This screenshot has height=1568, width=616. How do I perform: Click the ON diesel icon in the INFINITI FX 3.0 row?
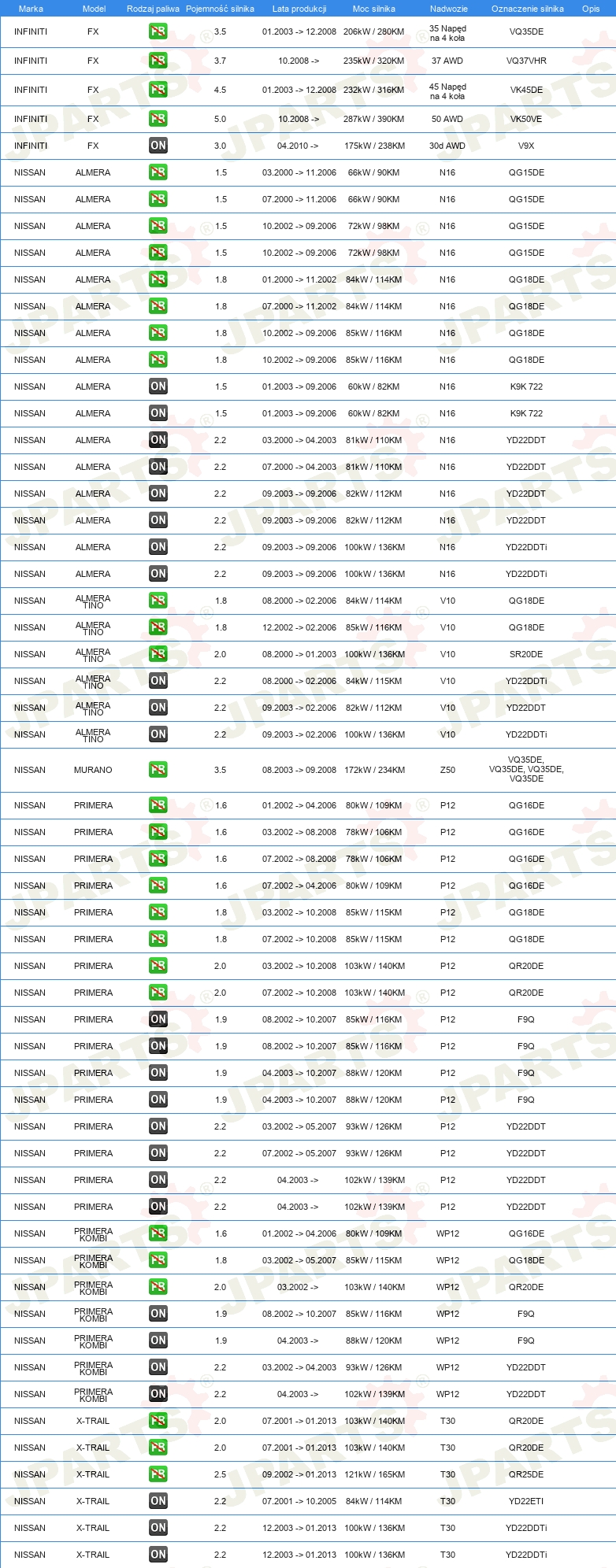point(158,146)
